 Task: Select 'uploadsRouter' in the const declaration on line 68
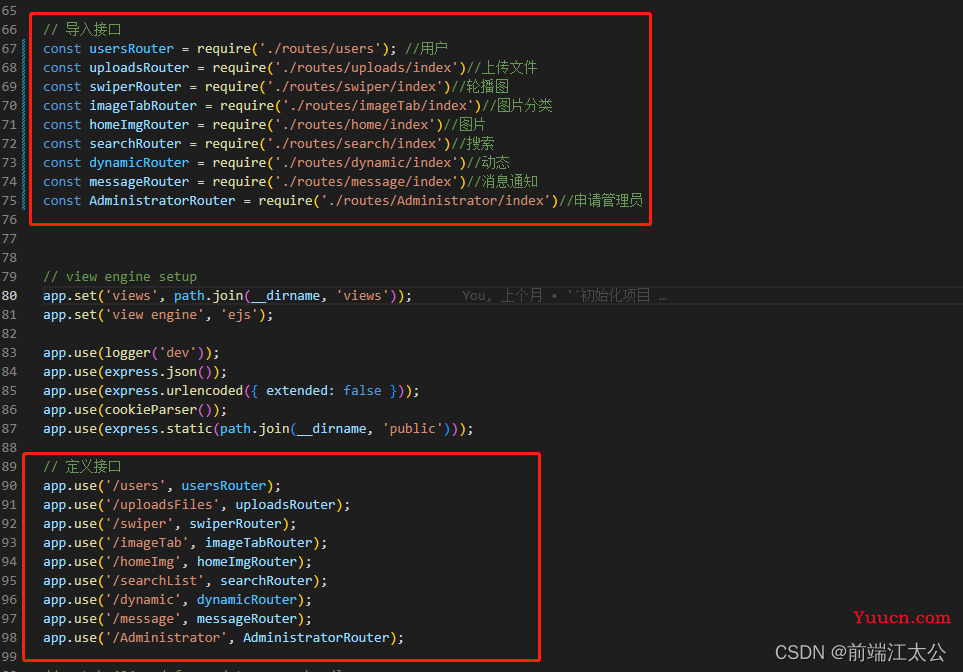click(x=139, y=68)
